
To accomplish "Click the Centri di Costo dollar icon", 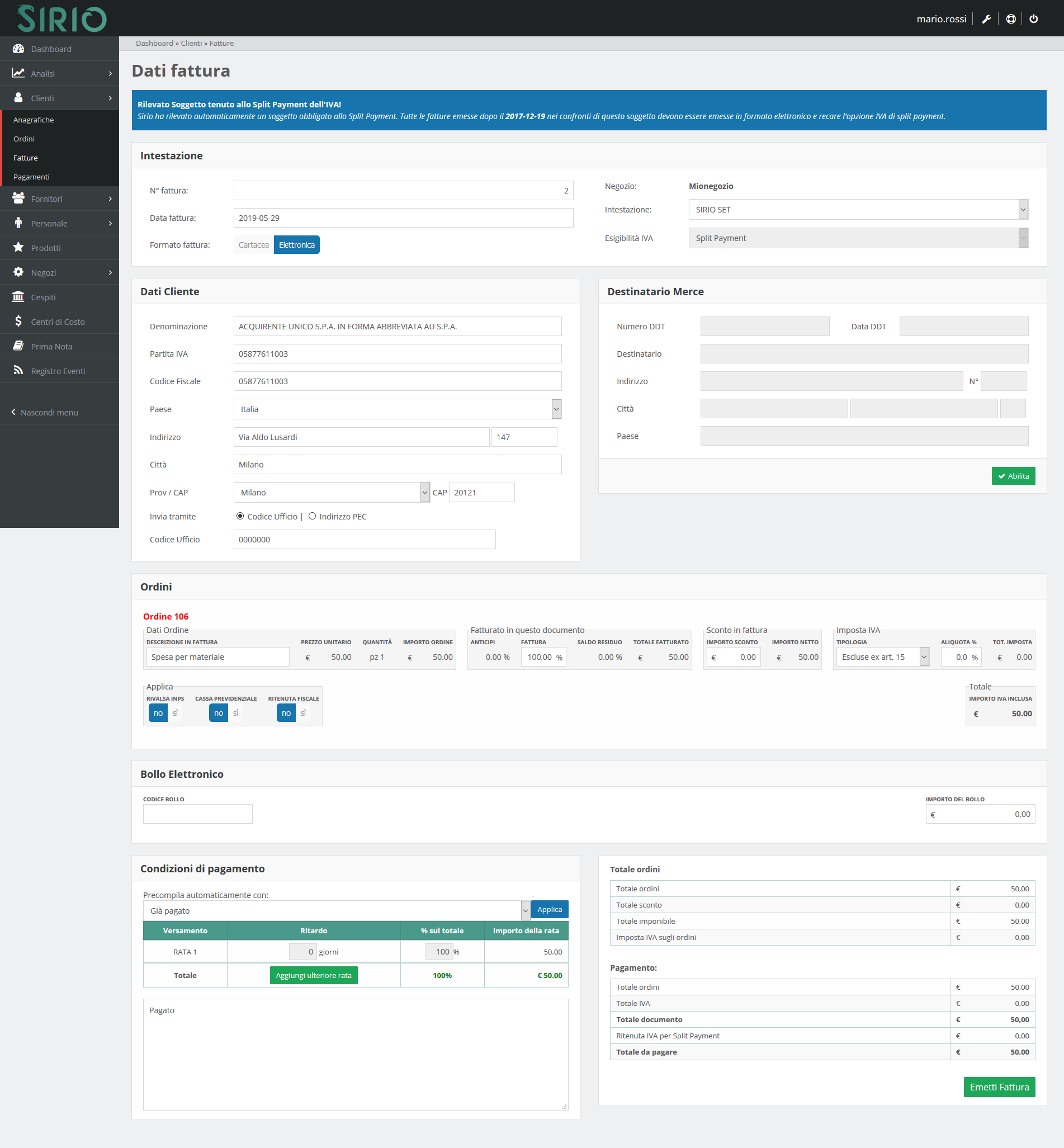I will click(18, 322).
